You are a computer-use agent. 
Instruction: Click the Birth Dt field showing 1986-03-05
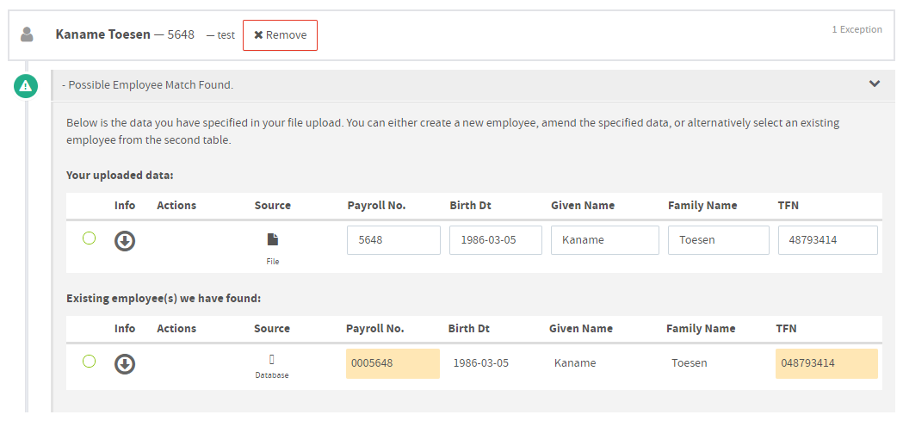pyautogui.click(x=495, y=240)
